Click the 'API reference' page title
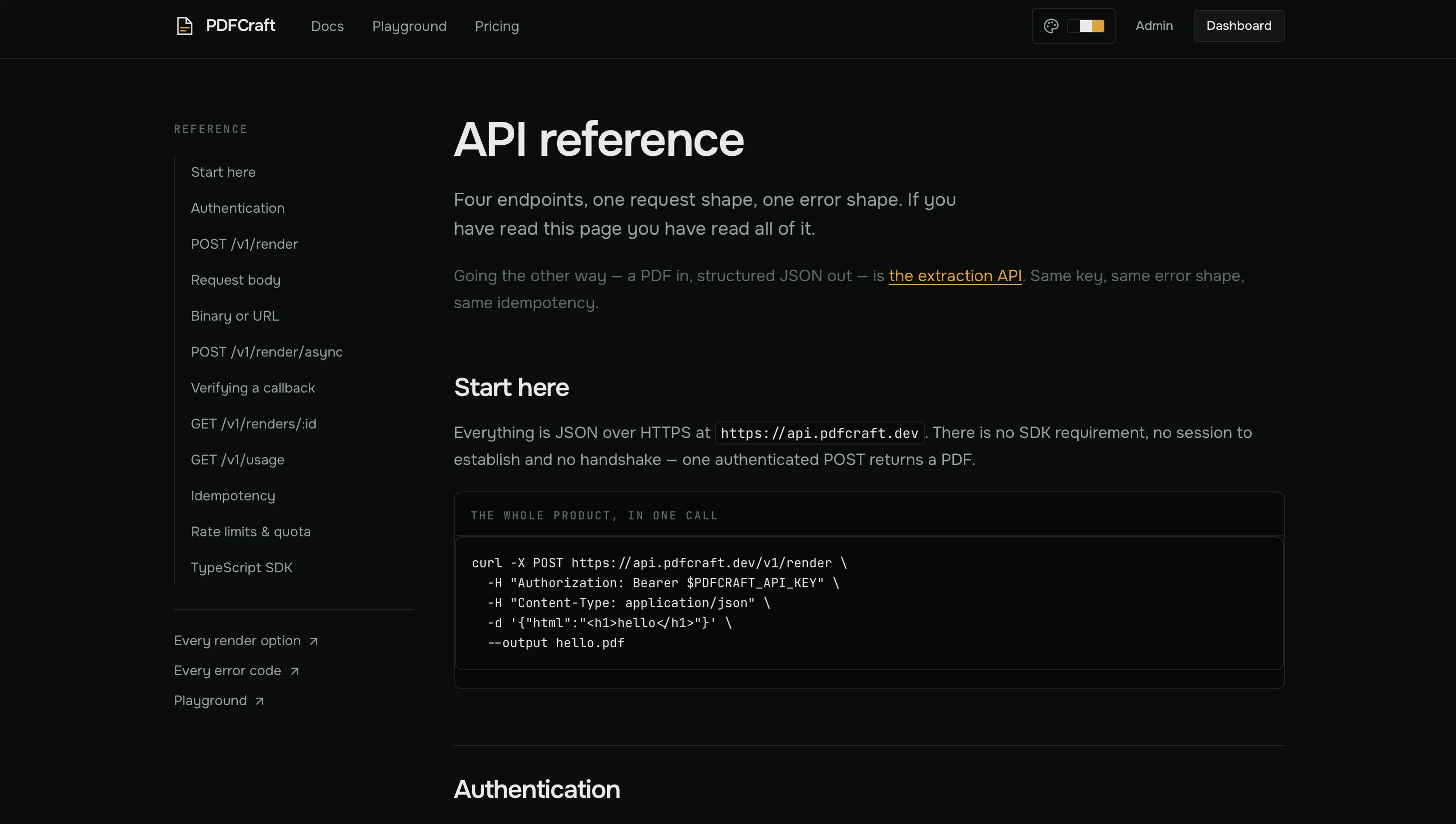Screen dimensions: 1456x824 tap(599, 139)
